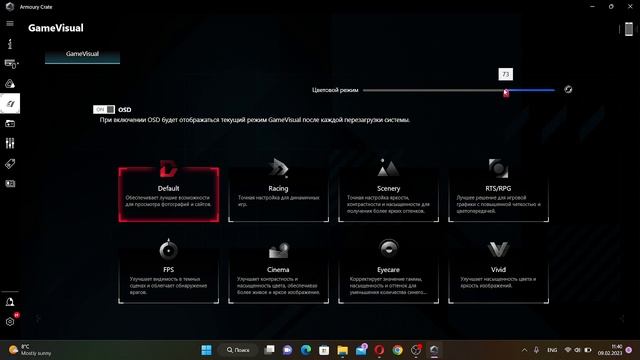
Task: Open the Mail app in the taskbar
Action: point(361,350)
